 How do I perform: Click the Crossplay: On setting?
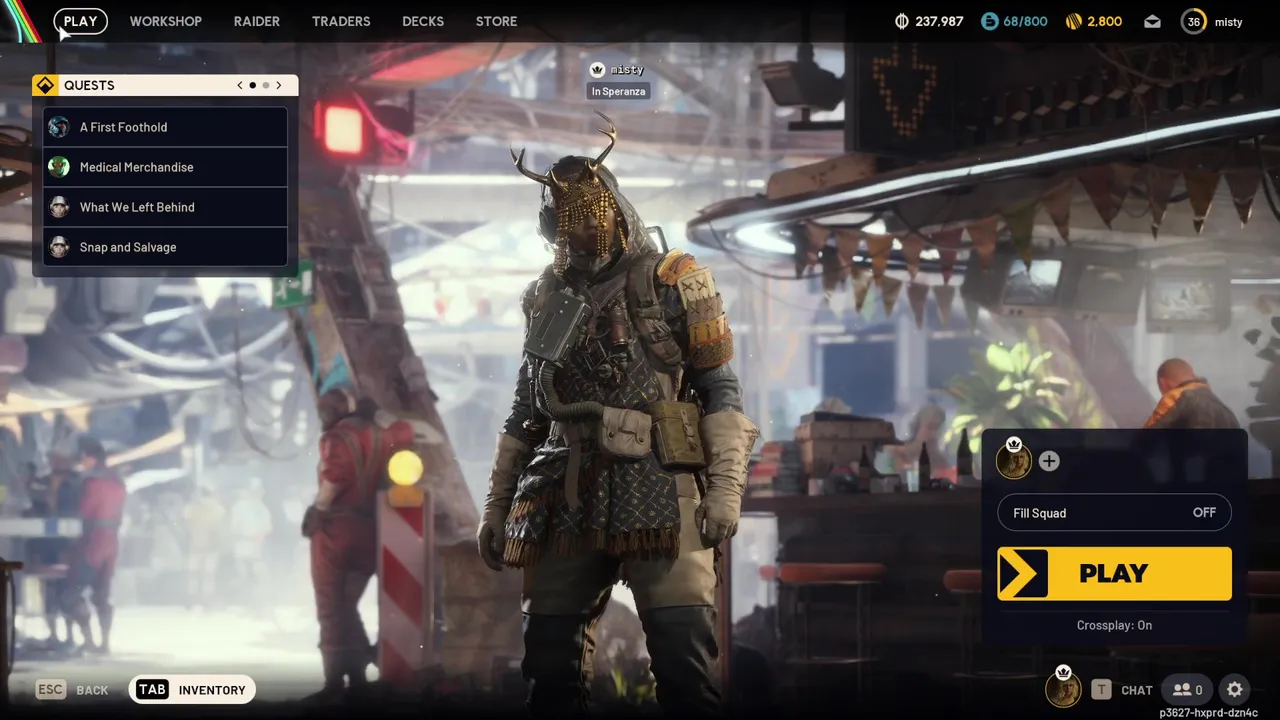(x=1114, y=625)
